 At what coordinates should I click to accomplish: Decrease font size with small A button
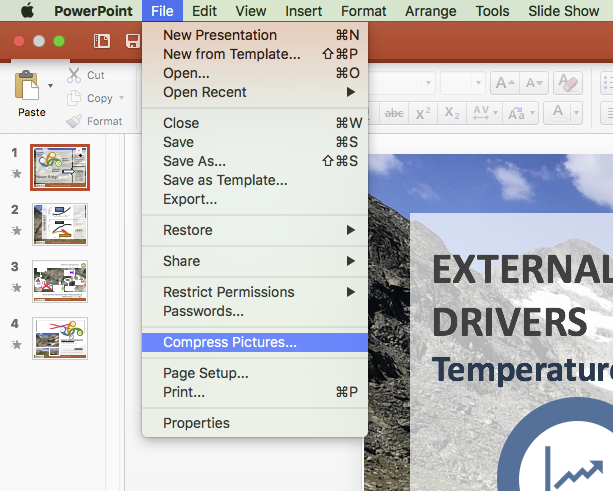click(x=534, y=83)
